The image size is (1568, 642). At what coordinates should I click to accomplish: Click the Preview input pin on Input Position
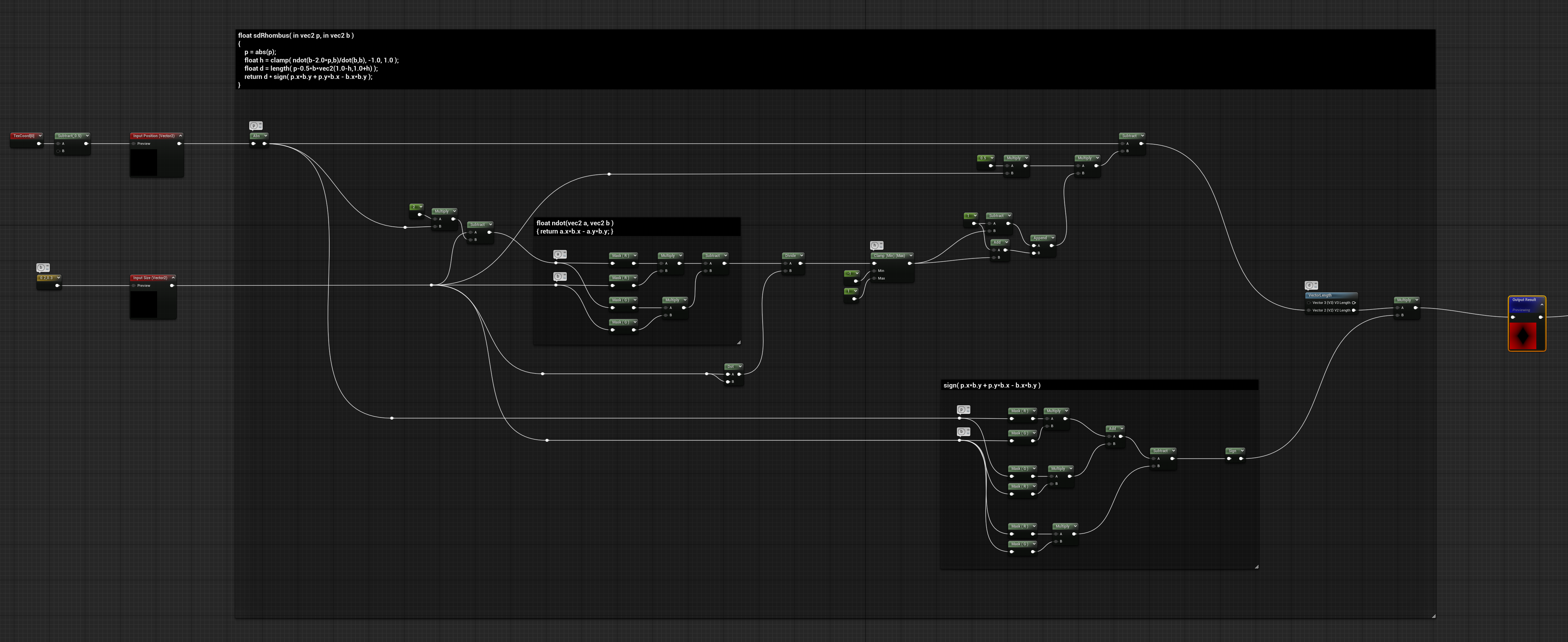tap(134, 144)
